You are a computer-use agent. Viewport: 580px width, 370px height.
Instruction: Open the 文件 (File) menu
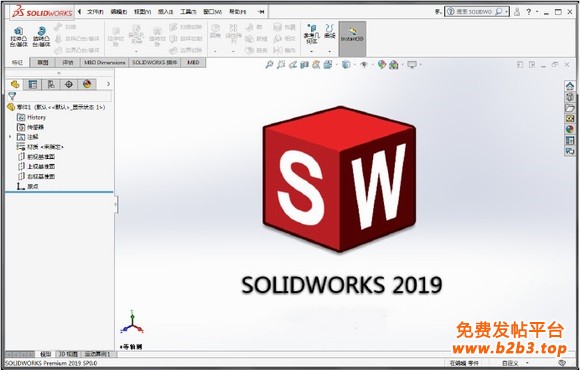click(x=95, y=12)
